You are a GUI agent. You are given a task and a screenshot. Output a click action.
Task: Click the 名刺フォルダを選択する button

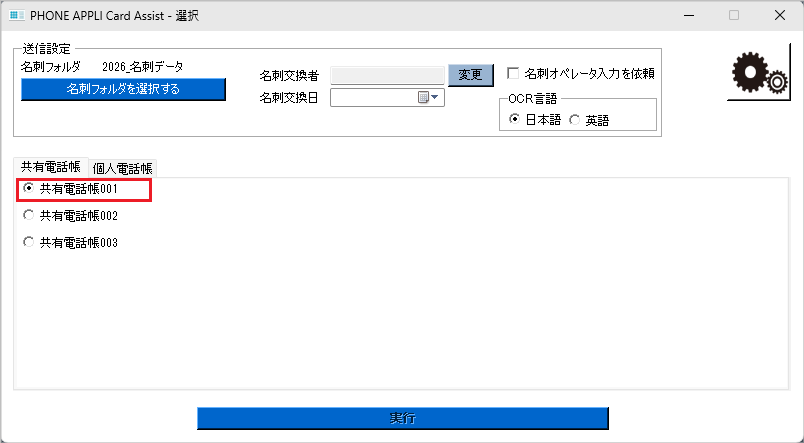pos(123,89)
